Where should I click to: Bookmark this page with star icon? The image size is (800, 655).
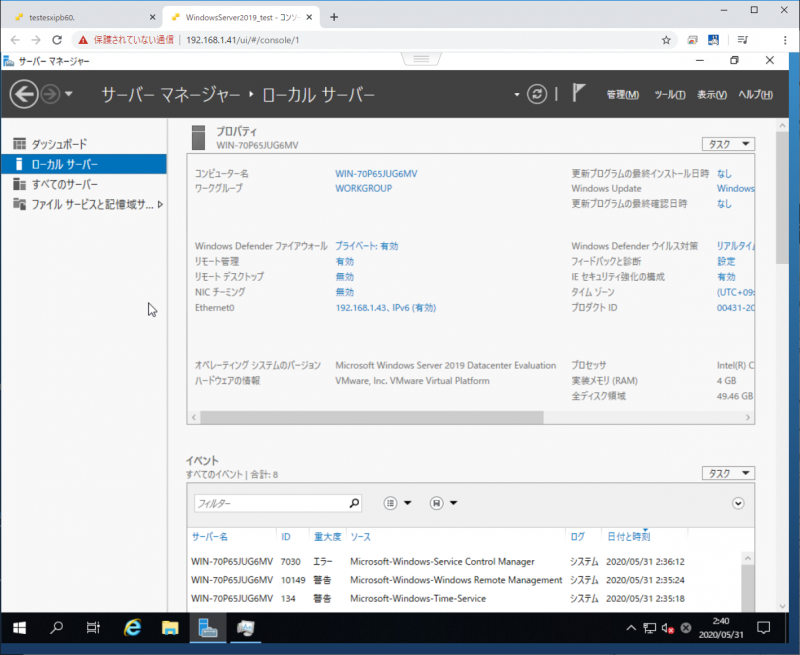coord(666,40)
